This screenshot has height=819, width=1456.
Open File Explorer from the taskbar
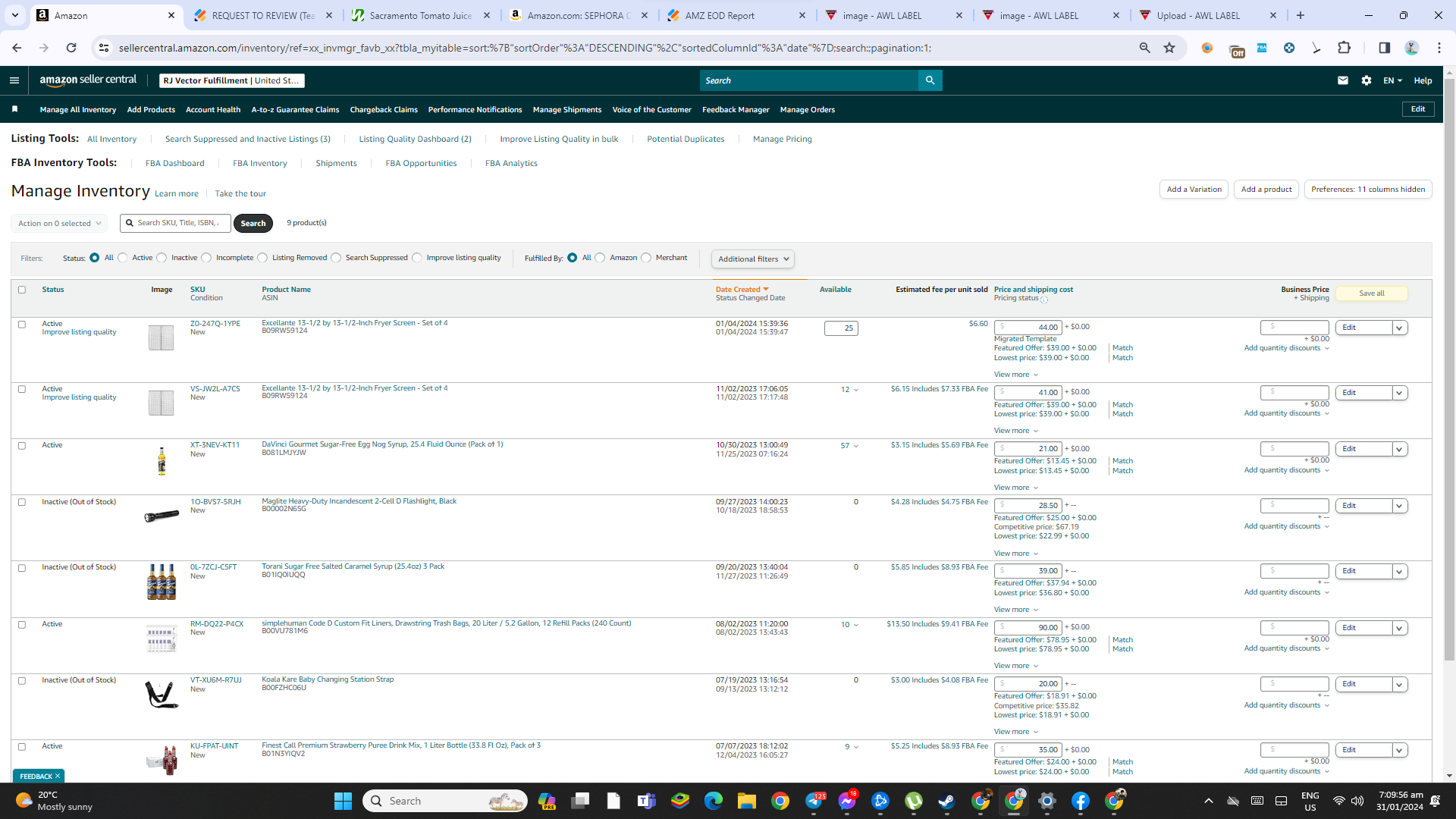pyautogui.click(x=747, y=801)
